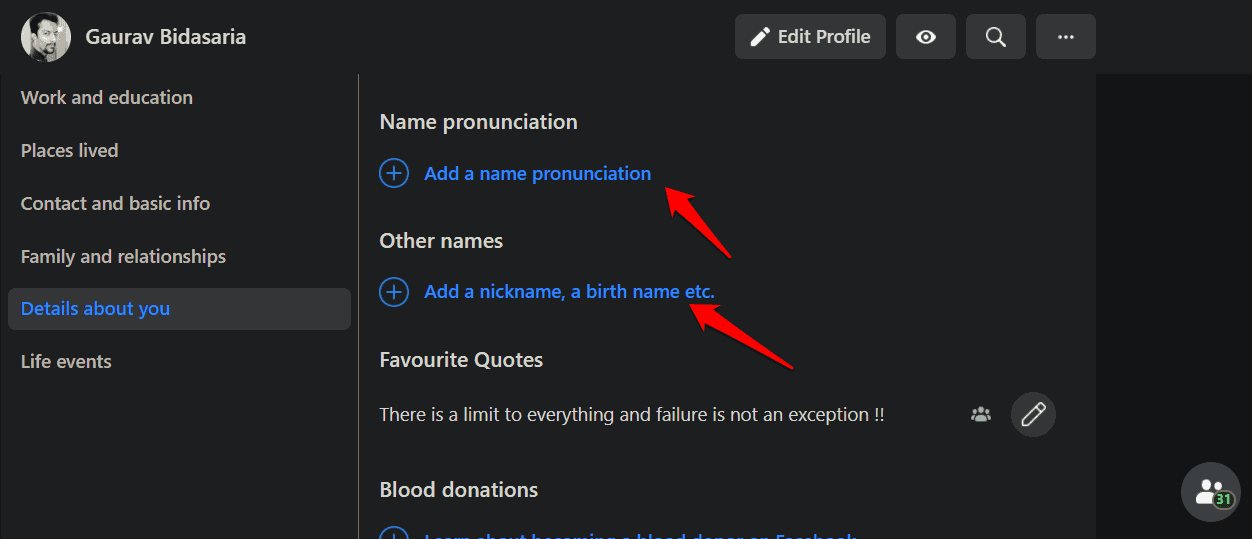The image size is (1252, 539).
Task: Click the profile search magnifier icon
Action: pyautogui.click(x=995, y=37)
